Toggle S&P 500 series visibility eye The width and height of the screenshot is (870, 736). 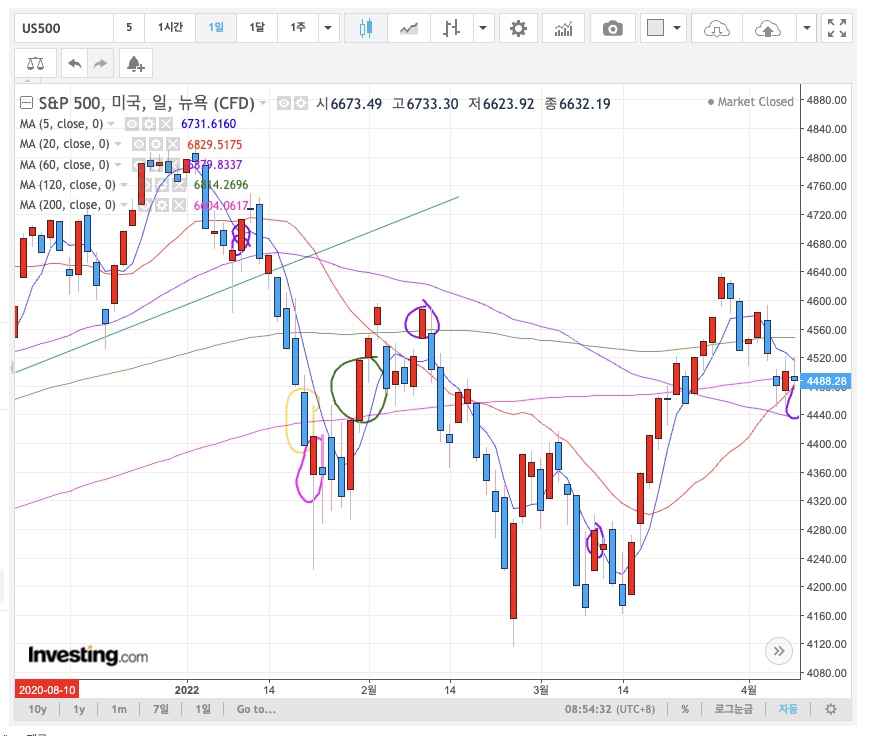tap(284, 103)
